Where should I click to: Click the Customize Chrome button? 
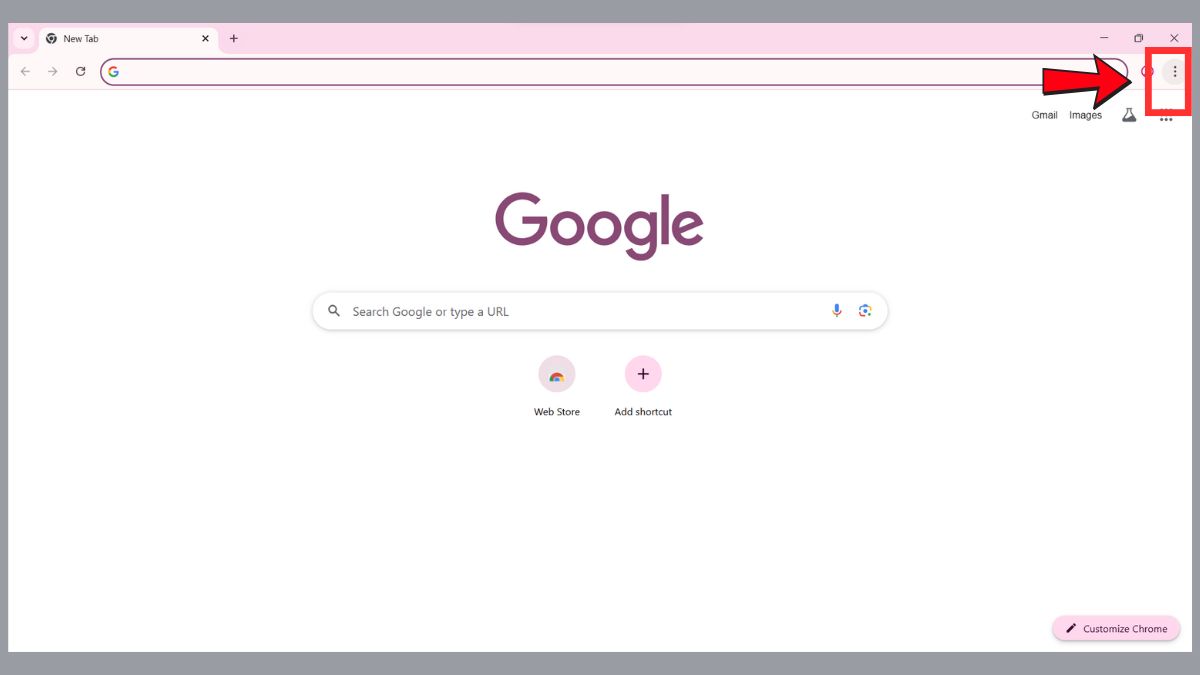pos(1116,628)
